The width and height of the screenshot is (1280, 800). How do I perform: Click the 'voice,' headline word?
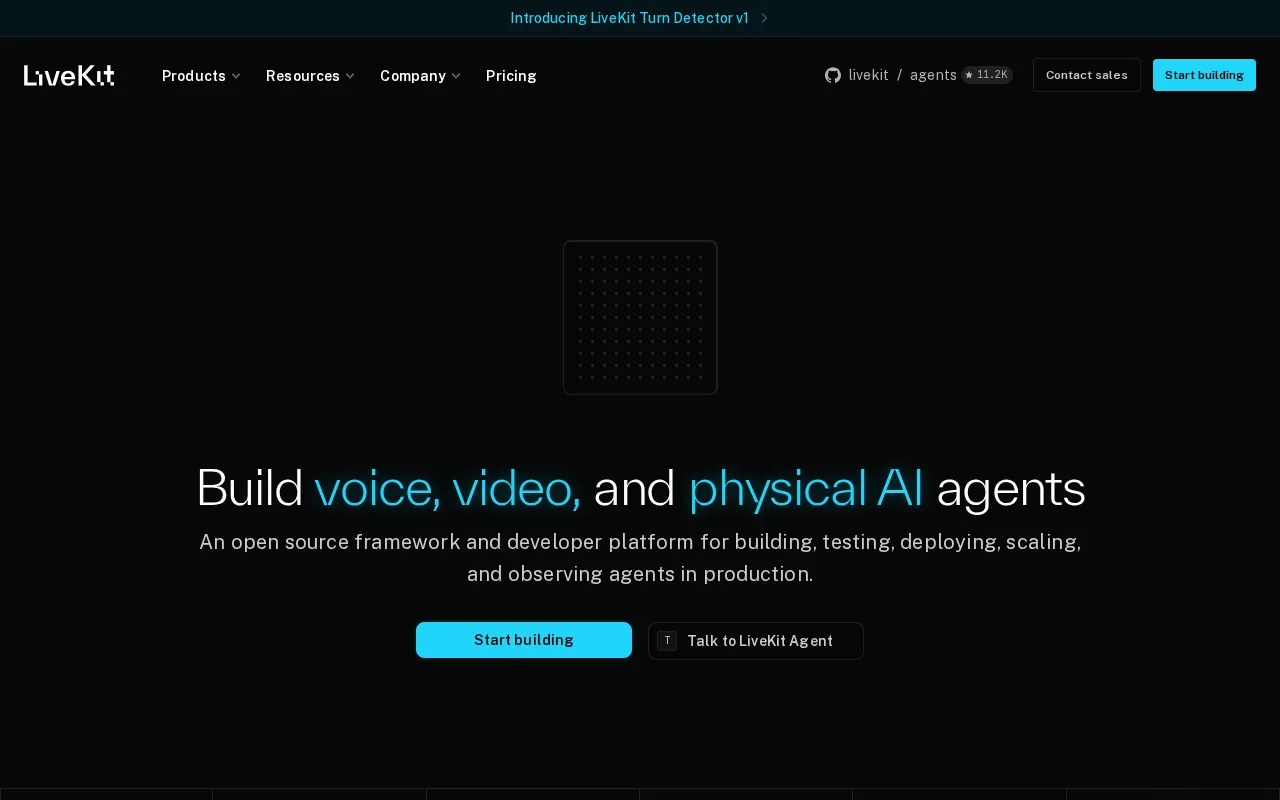tap(378, 488)
